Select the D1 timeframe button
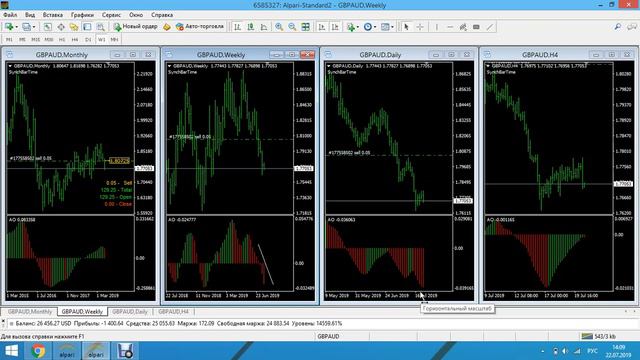This screenshot has width=640, height=360. point(88,40)
